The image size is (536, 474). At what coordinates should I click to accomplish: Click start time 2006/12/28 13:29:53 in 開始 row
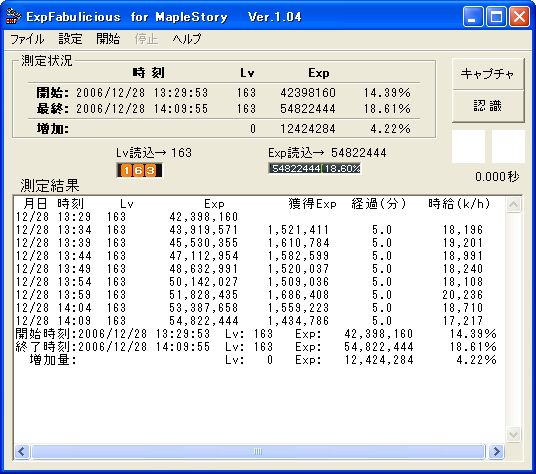coord(142,93)
